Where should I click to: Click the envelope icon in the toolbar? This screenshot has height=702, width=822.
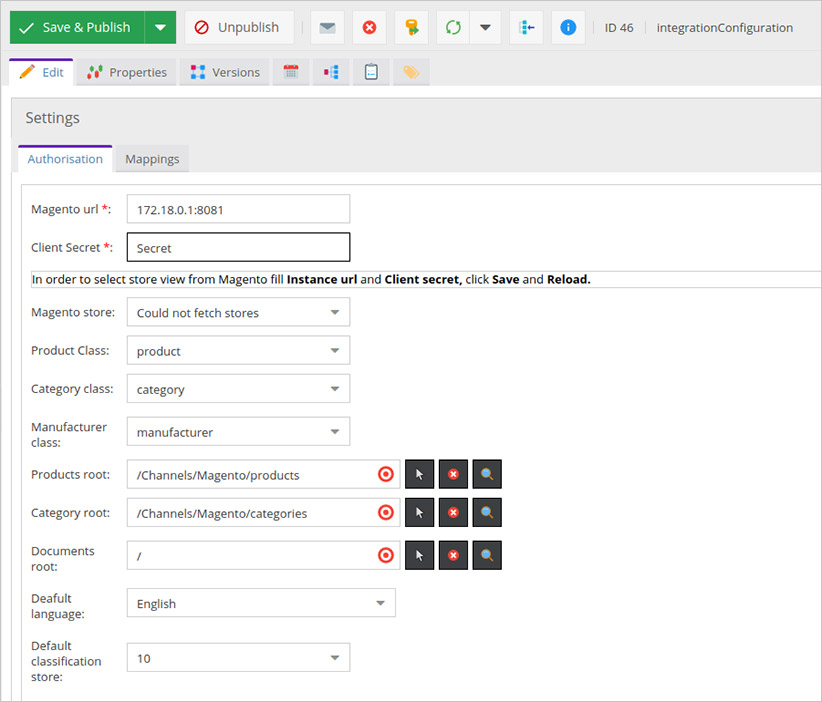coord(327,28)
